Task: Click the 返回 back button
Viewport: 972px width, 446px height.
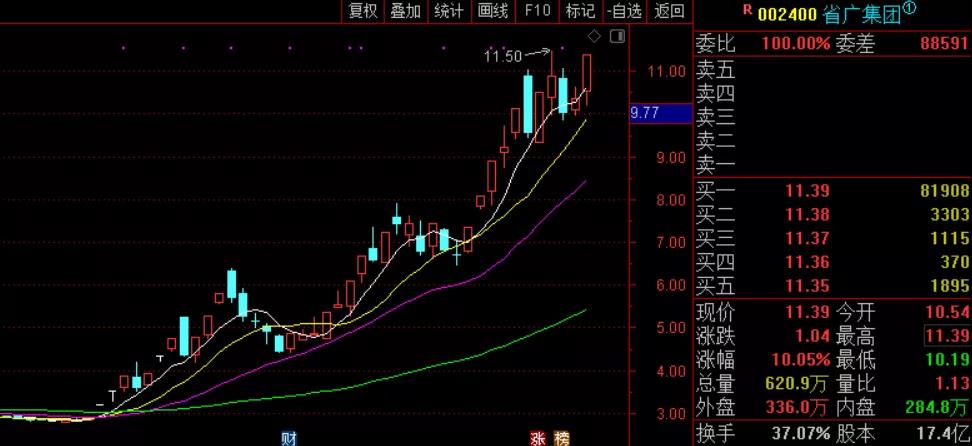Action: pyautogui.click(x=669, y=11)
